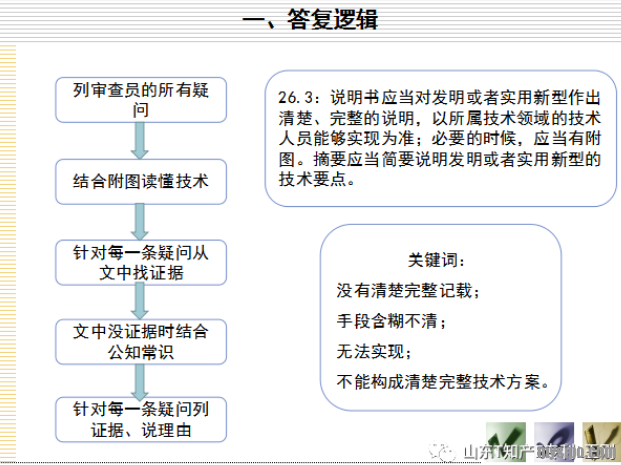This screenshot has height=465, width=621.
Task: Click the 26.3 article text box
Action: [439, 139]
